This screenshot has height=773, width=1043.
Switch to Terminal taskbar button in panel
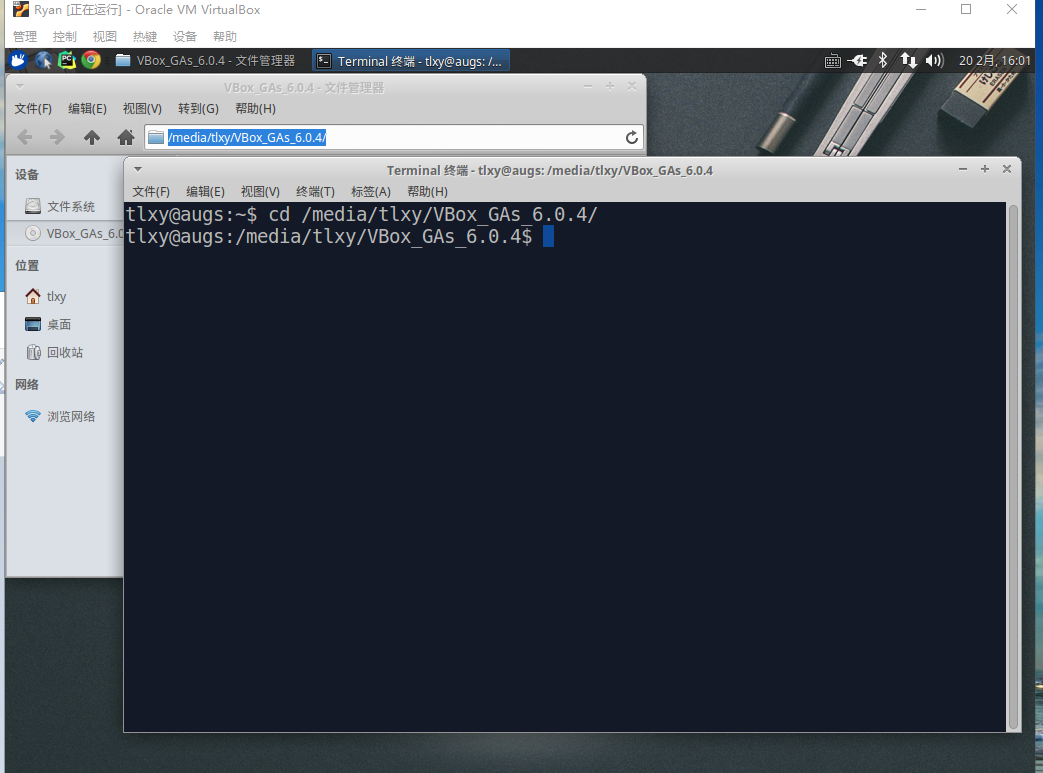pos(410,61)
